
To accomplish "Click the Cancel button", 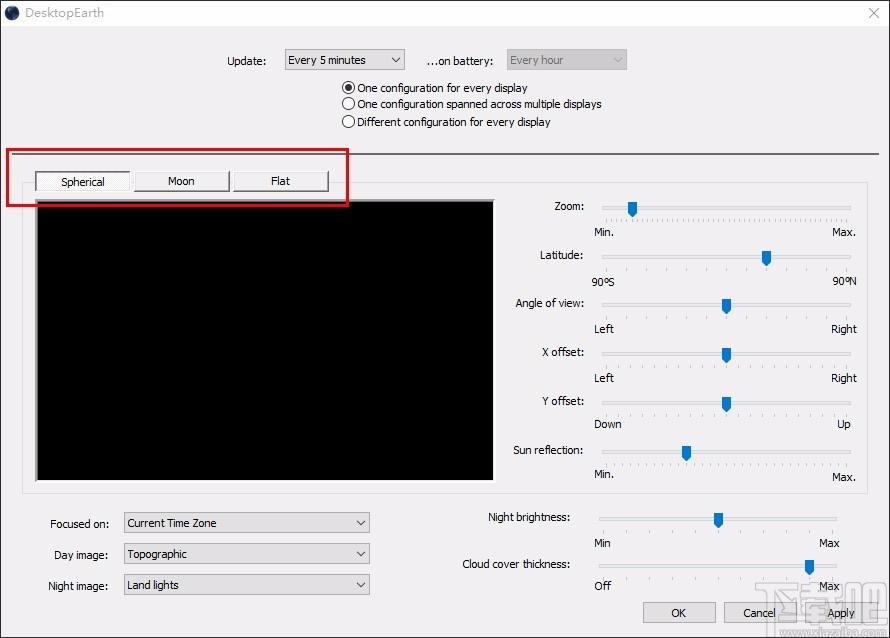I will click(759, 613).
